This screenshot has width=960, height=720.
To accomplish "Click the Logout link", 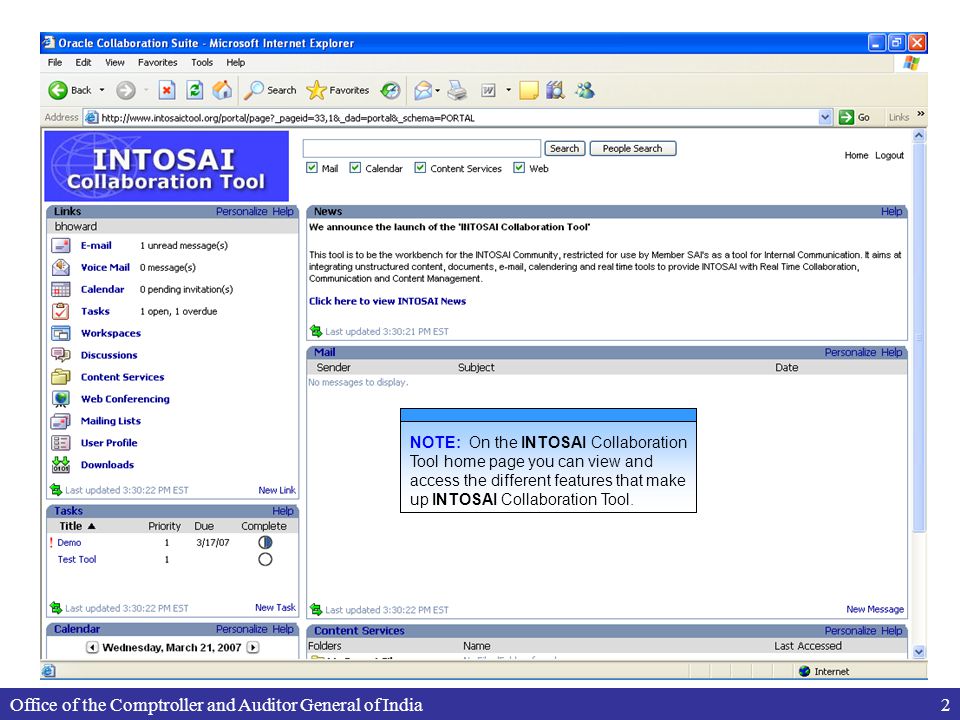I will coord(889,156).
